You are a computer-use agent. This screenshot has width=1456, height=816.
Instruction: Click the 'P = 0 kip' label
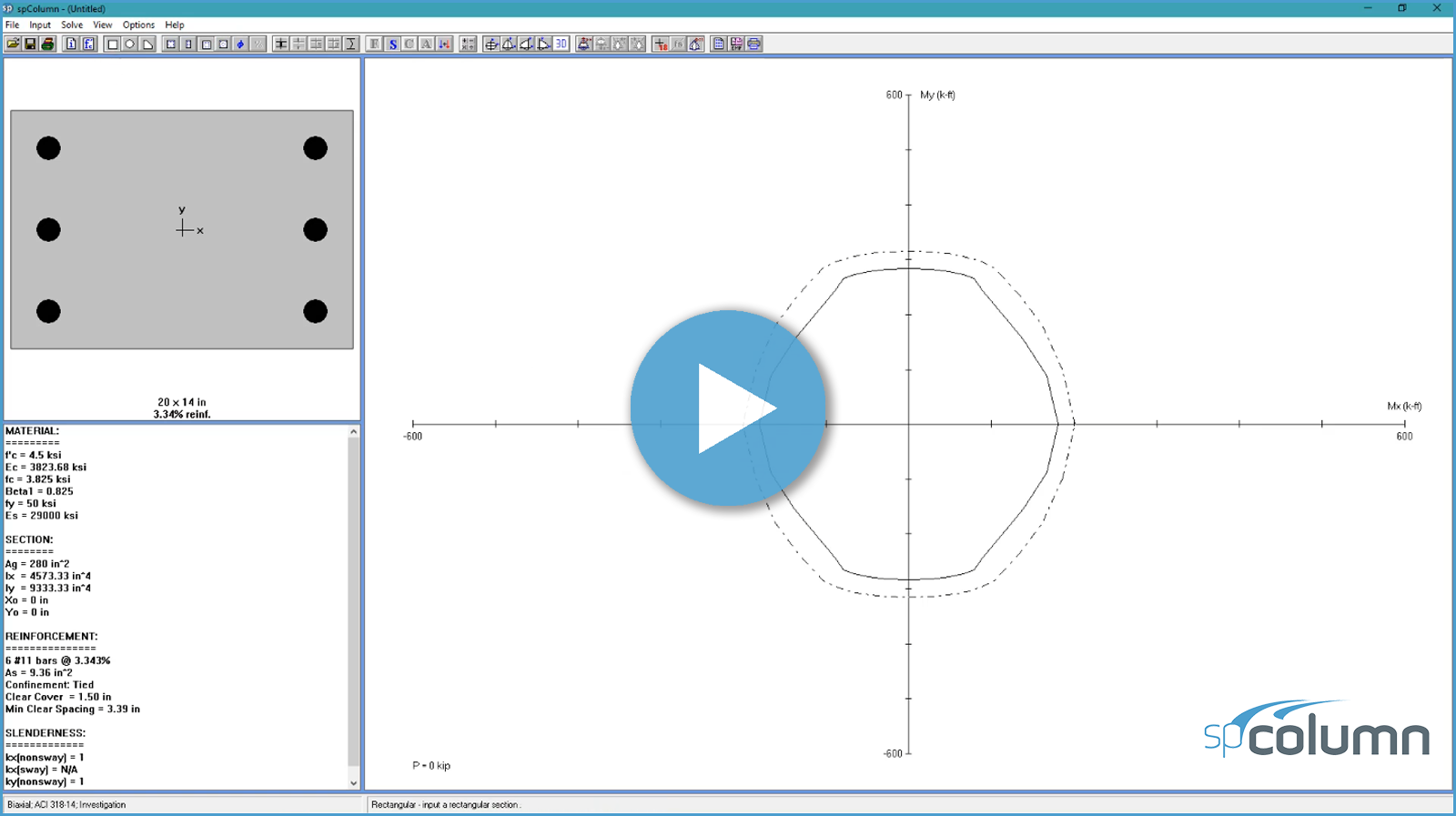[431, 765]
